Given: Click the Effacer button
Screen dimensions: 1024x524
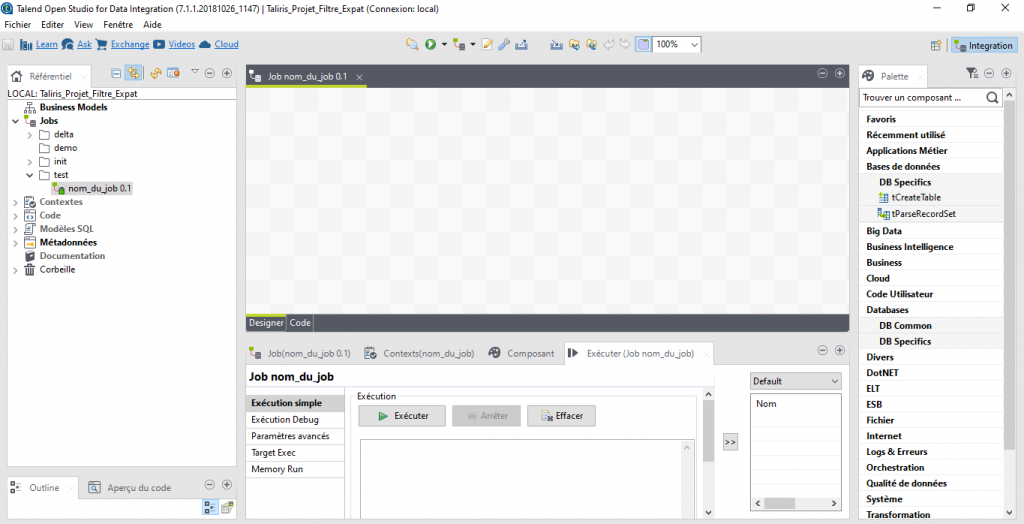Looking at the screenshot, I should 562,416.
